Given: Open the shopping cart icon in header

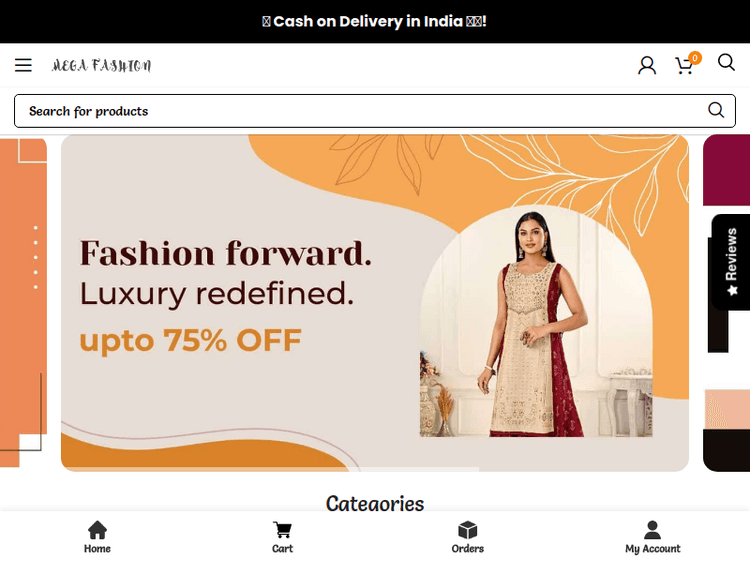Looking at the screenshot, I should tap(684, 66).
